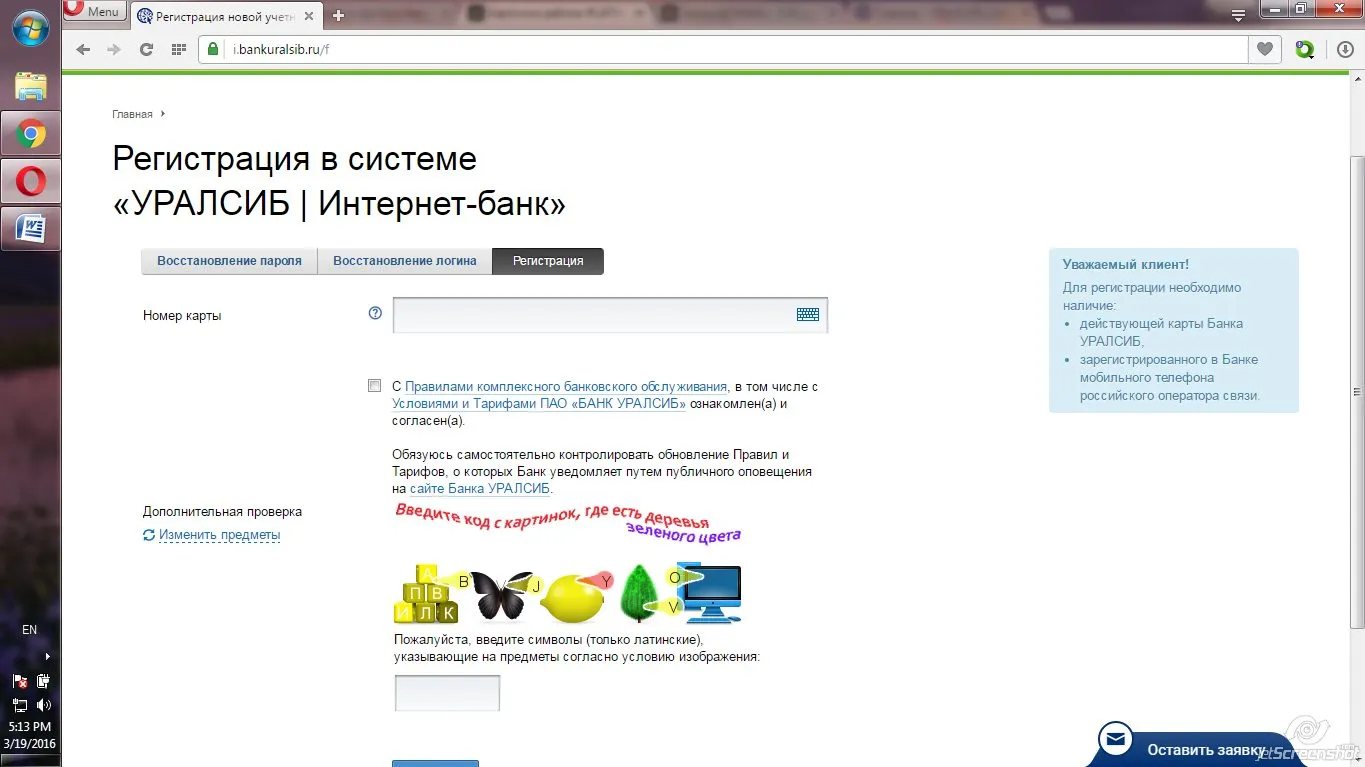Click the Номер карты input field
The height and width of the screenshot is (767, 1365).
pos(610,315)
